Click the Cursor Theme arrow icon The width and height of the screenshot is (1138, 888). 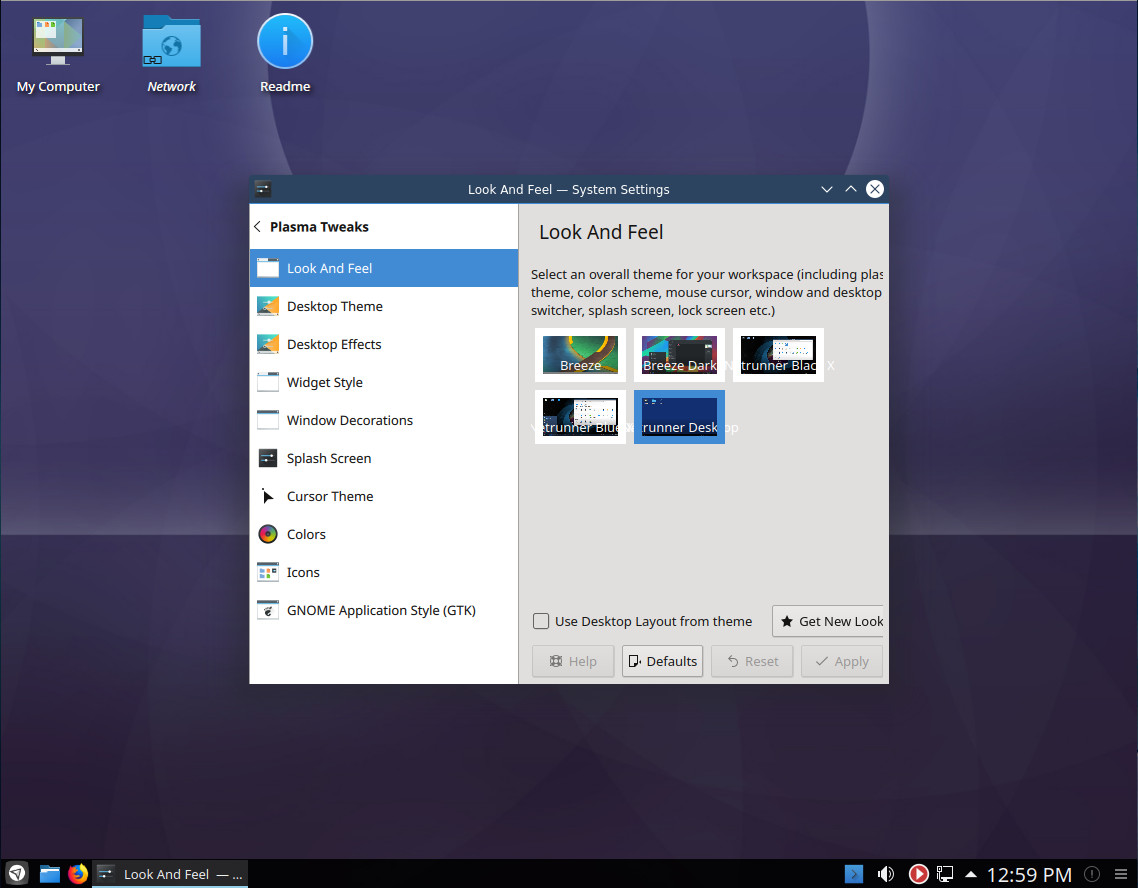(268, 496)
